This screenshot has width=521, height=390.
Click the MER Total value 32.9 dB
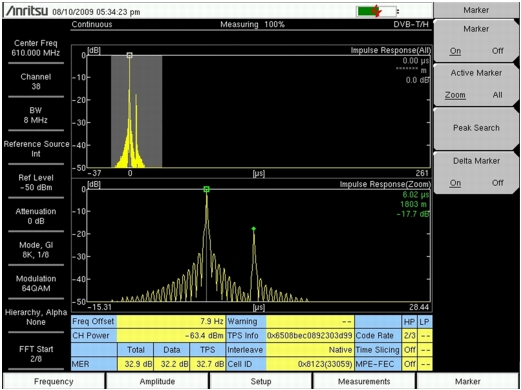pyautogui.click(x=135, y=364)
